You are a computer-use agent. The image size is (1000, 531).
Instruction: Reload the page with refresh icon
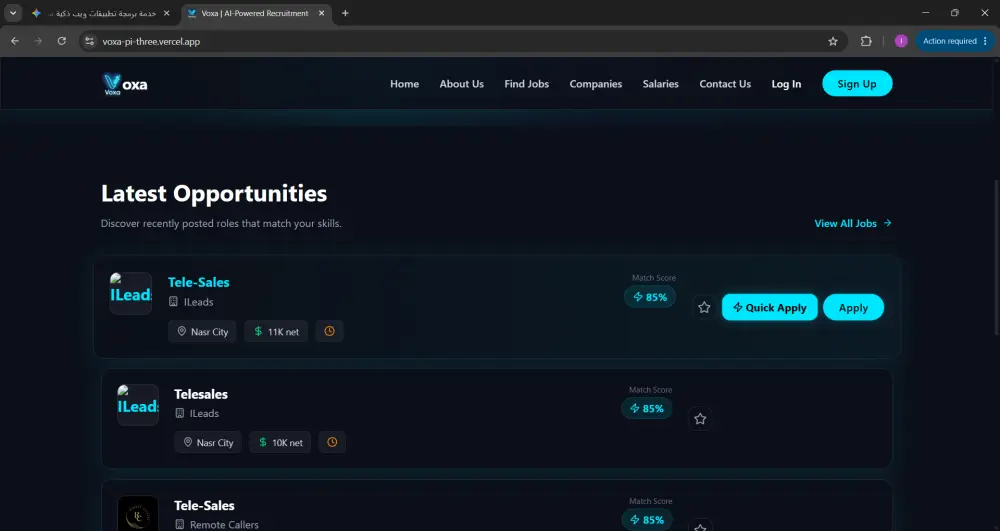(62, 41)
